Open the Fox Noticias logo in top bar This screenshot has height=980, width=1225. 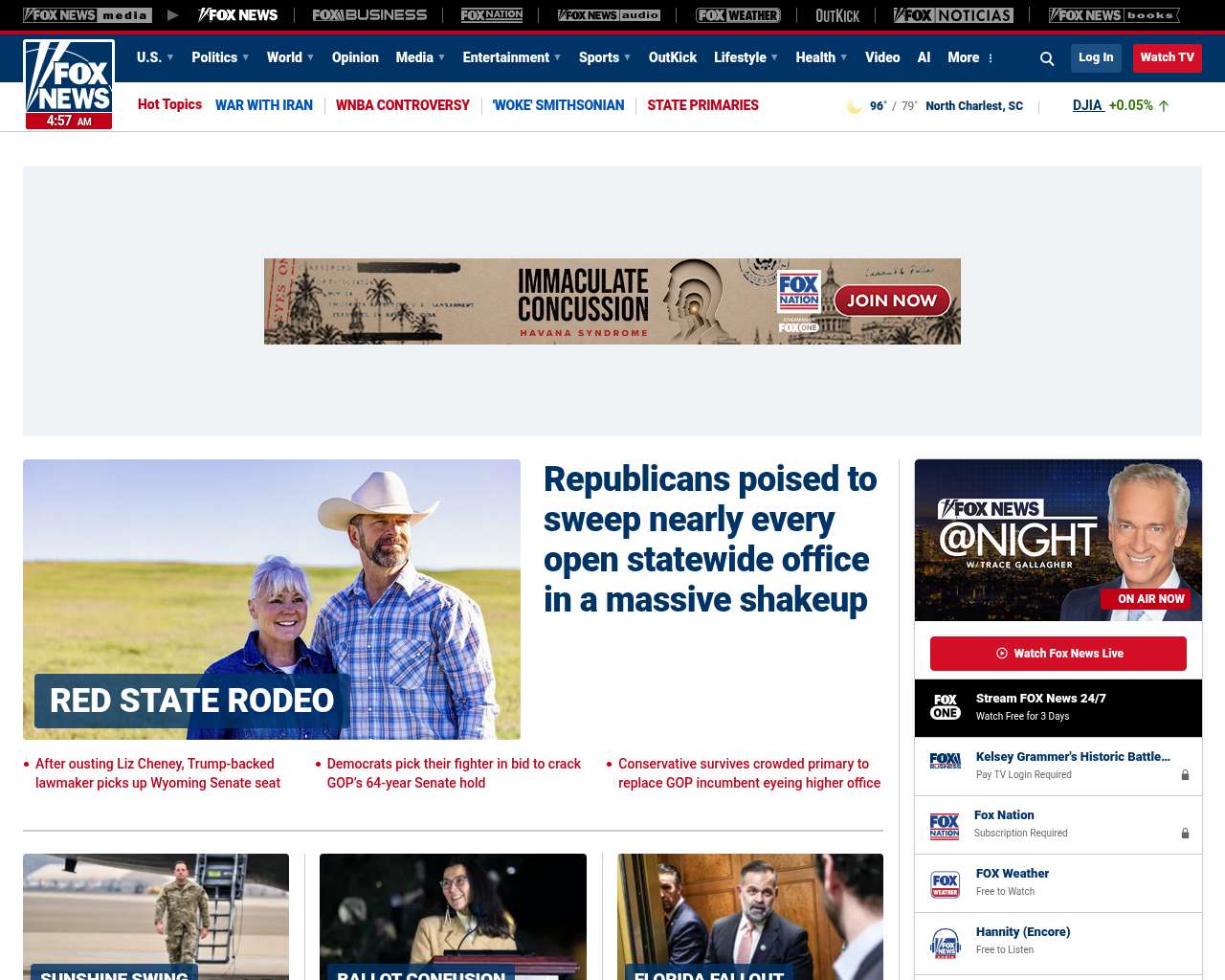953,15
